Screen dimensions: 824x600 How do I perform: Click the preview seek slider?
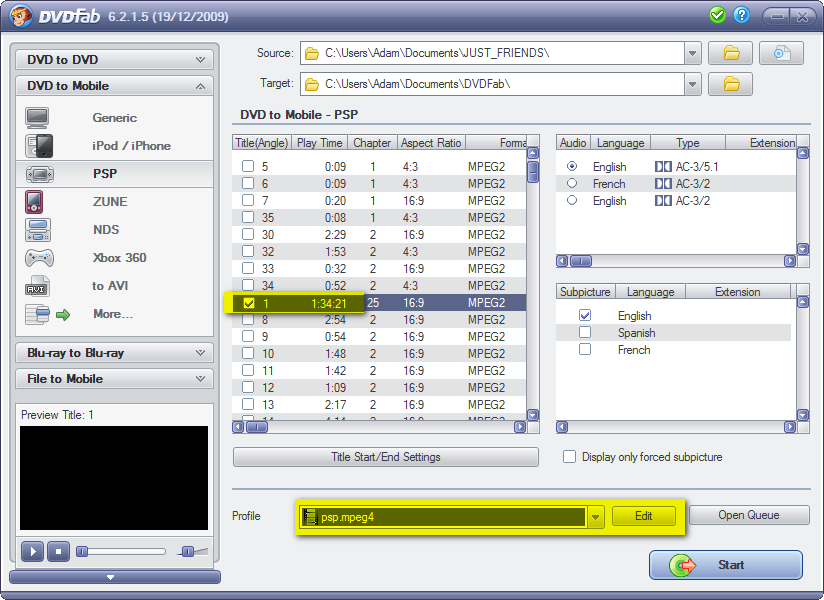point(121,551)
